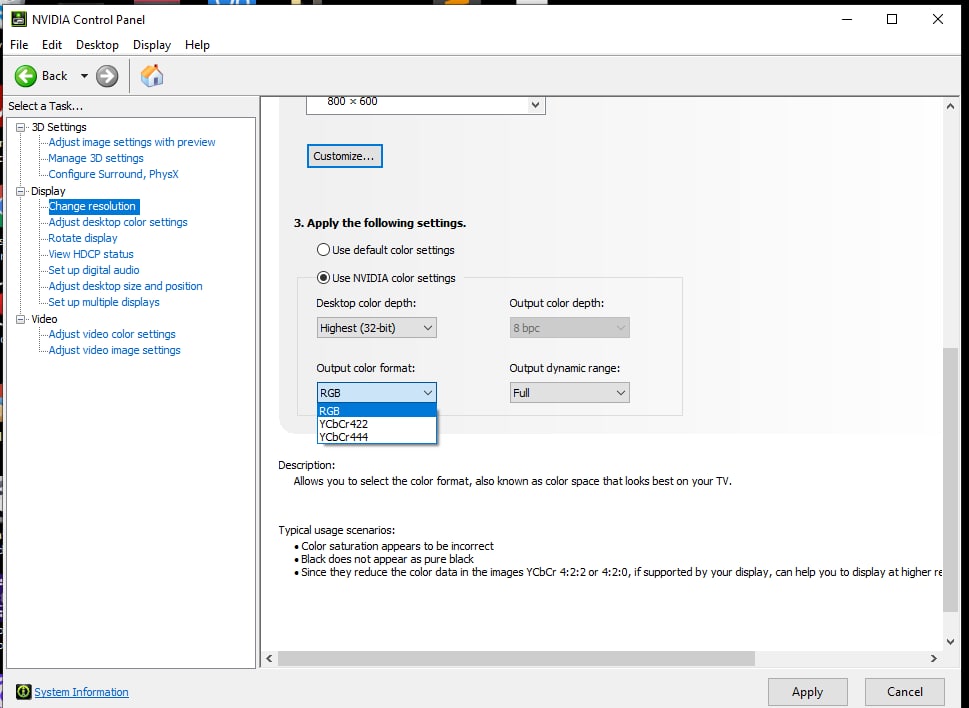Click the Back label in toolbar
The image size is (969, 708).
tap(54, 76)
